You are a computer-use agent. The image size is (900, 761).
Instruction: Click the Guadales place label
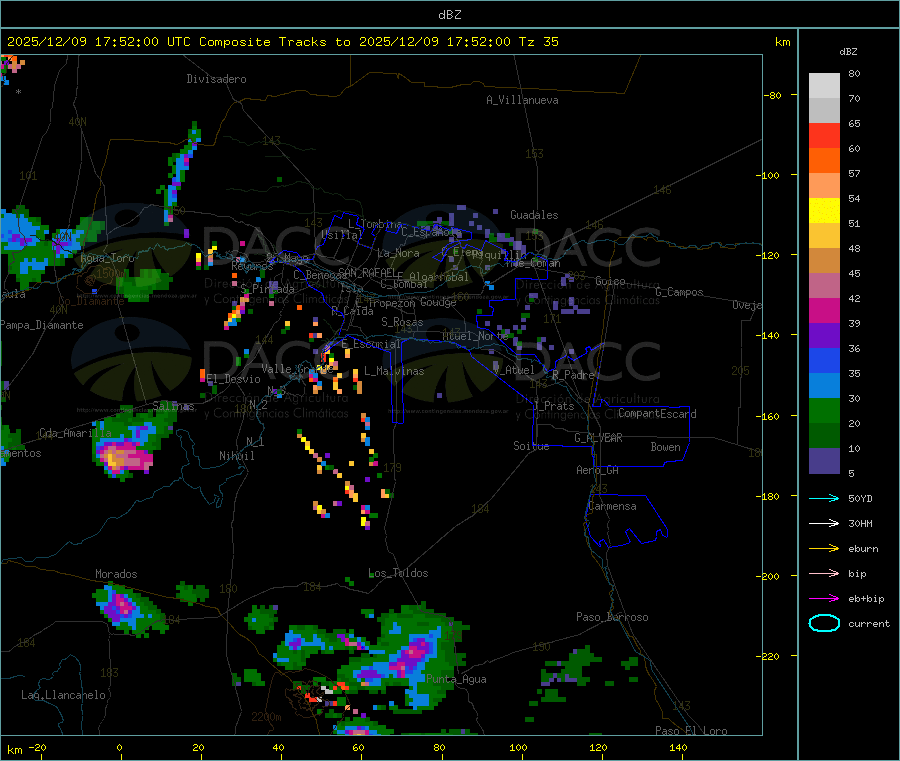(x=534, y=215)
